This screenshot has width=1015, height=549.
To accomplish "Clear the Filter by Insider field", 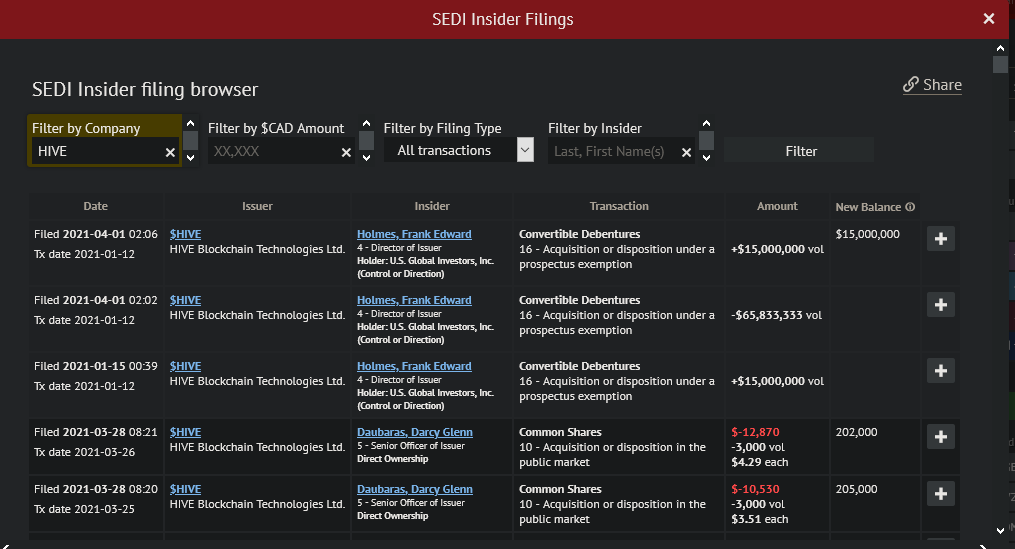I will [686, 152].
